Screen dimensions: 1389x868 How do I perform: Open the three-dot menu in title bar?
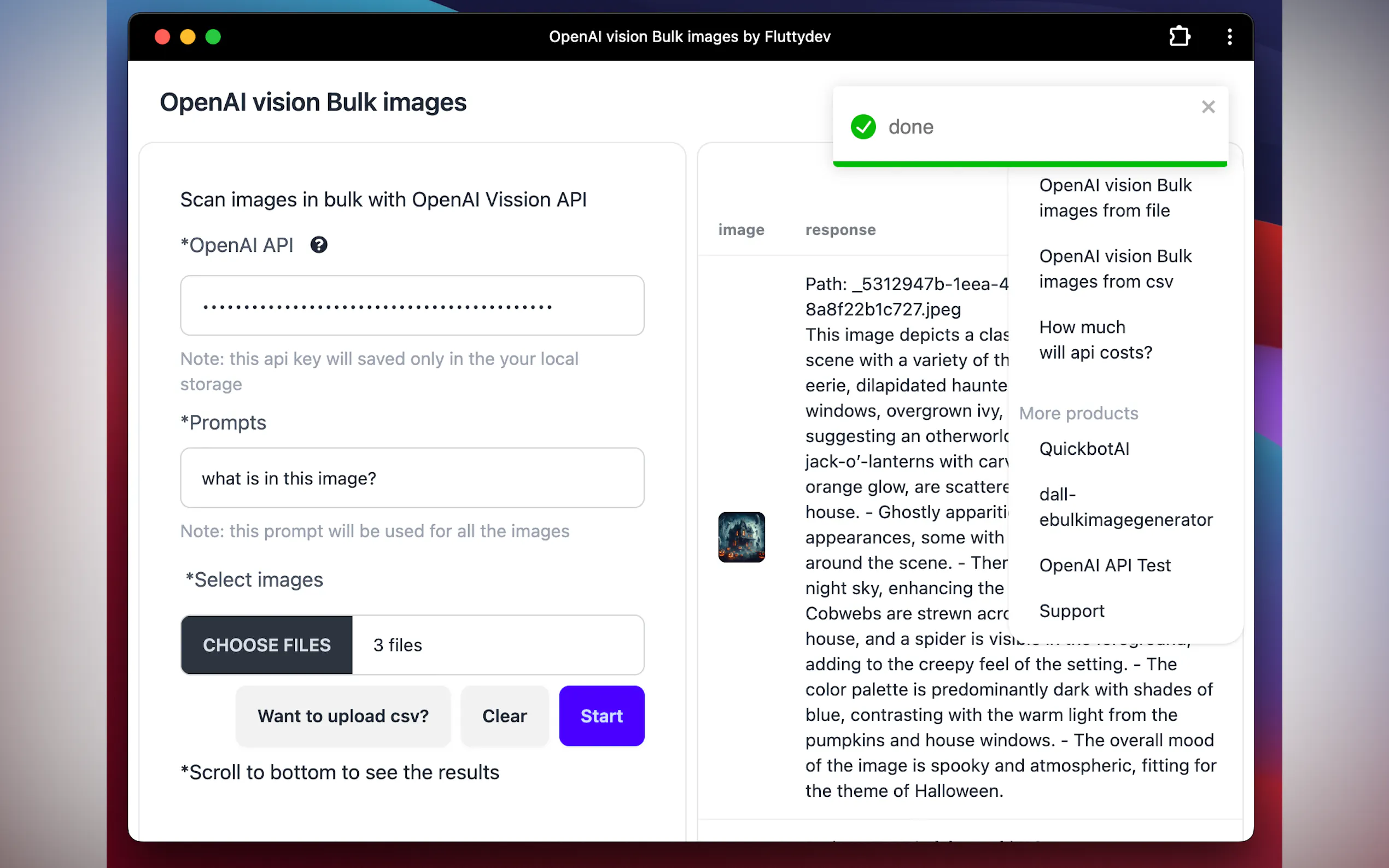[1229, 37]
